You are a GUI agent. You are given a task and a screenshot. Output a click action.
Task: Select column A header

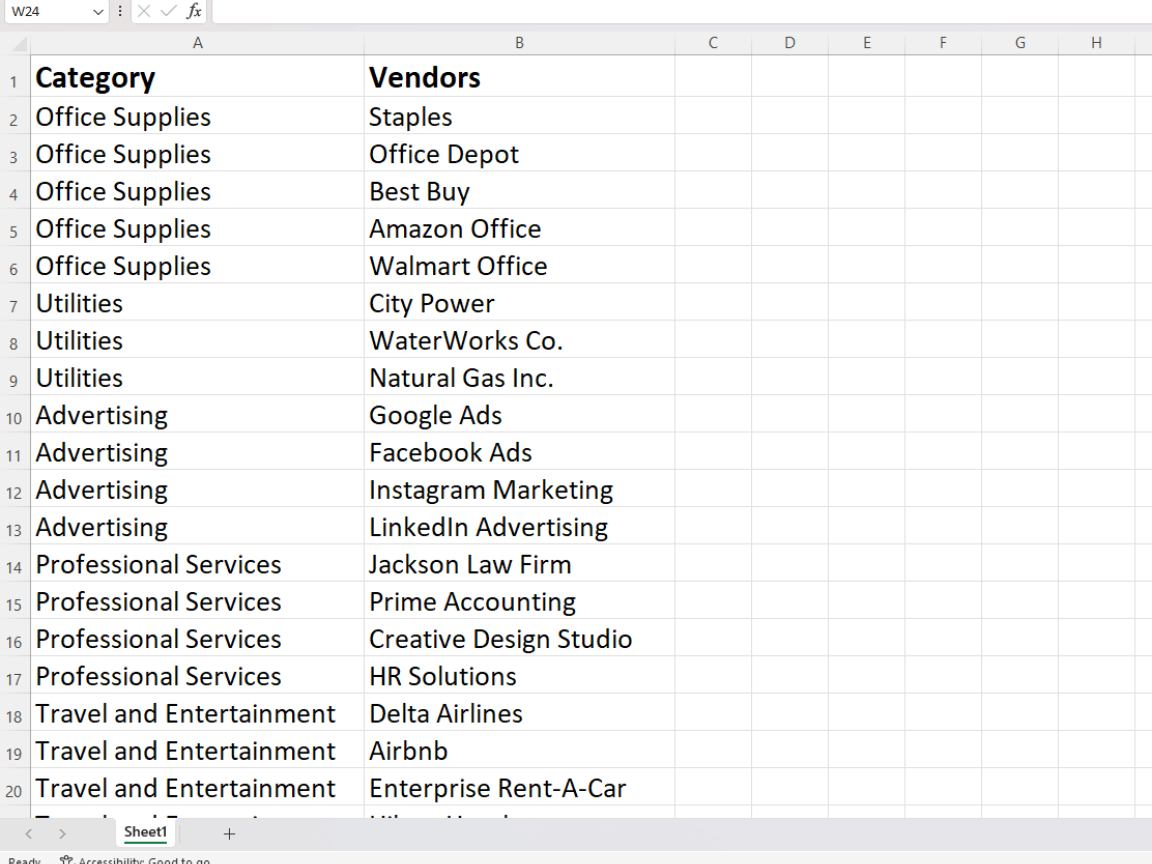point(197,43)
